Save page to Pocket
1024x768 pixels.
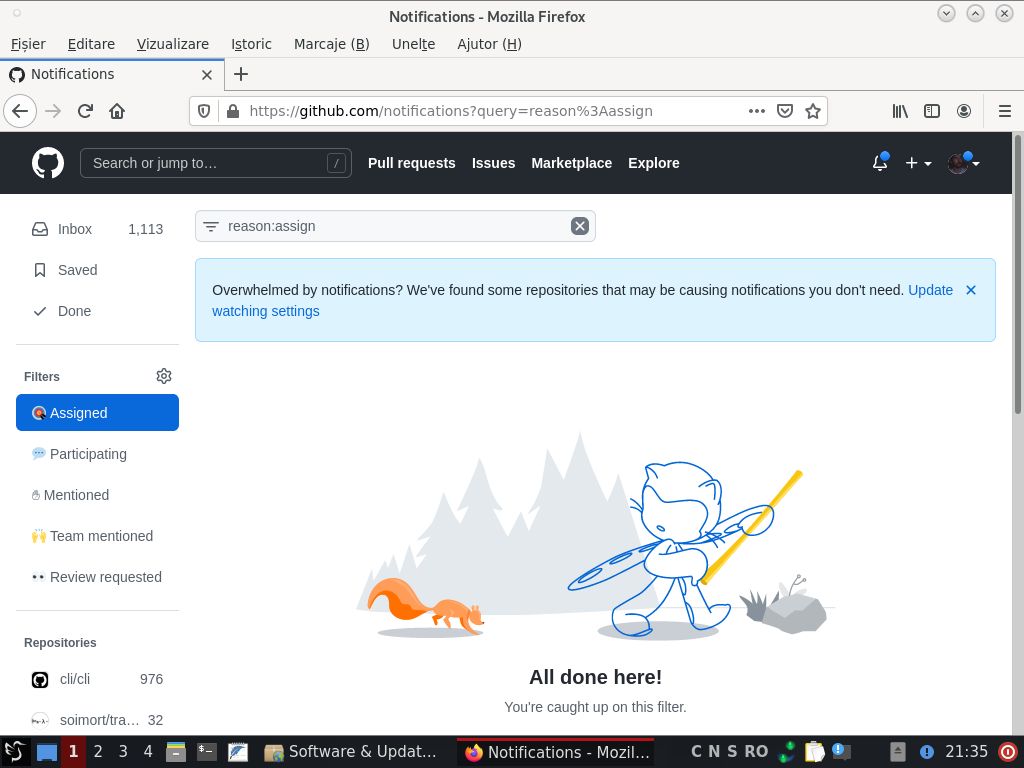coord(785,111)
